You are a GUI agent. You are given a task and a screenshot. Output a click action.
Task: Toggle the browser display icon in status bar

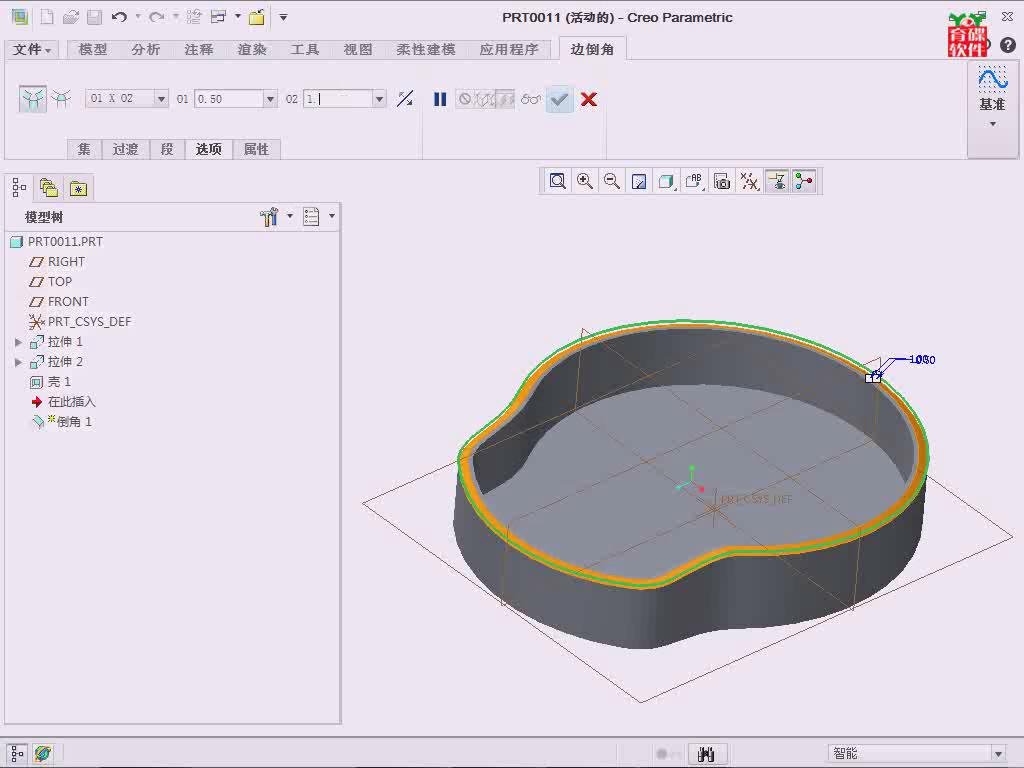tap(43, 754)
